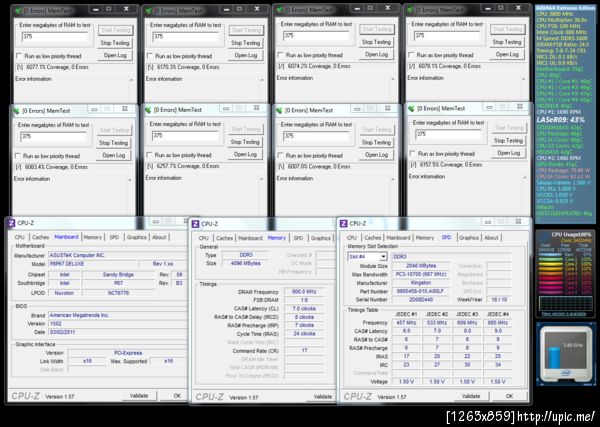Click Validate in the CPU-Z Memory window
The width and height of the screenshot is (600, 427).
322,397
